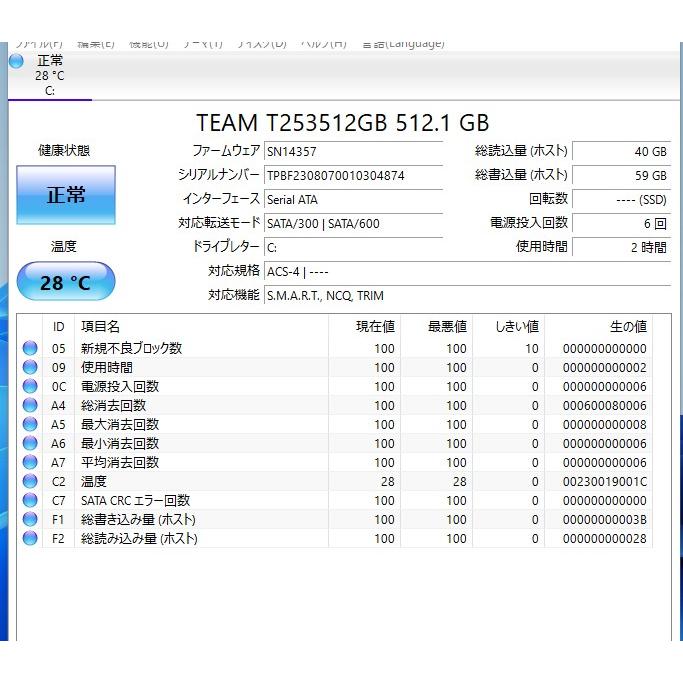The image size is (683, 683).
Task: Select the C: drive tab showing 28 °C
Action: click(x=50, y=75)
